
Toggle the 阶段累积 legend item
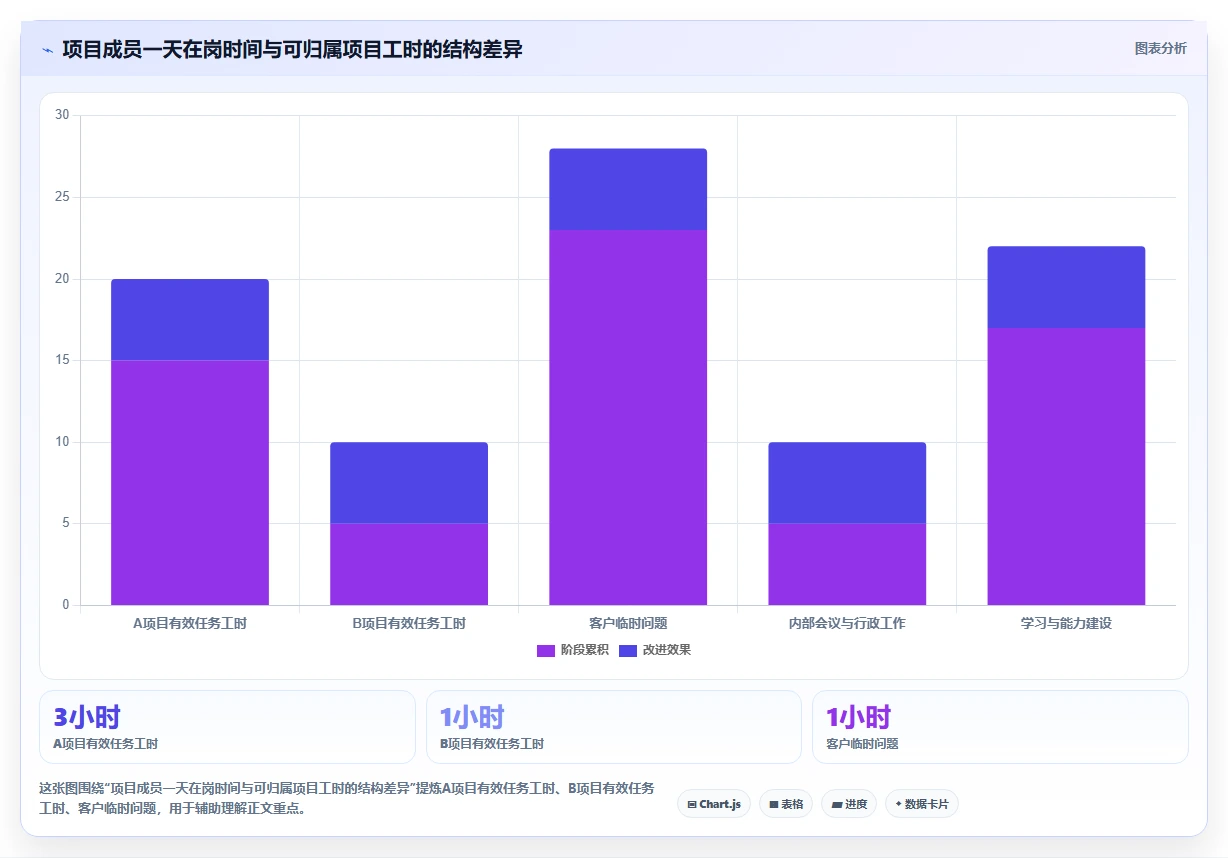coord(572,650)
